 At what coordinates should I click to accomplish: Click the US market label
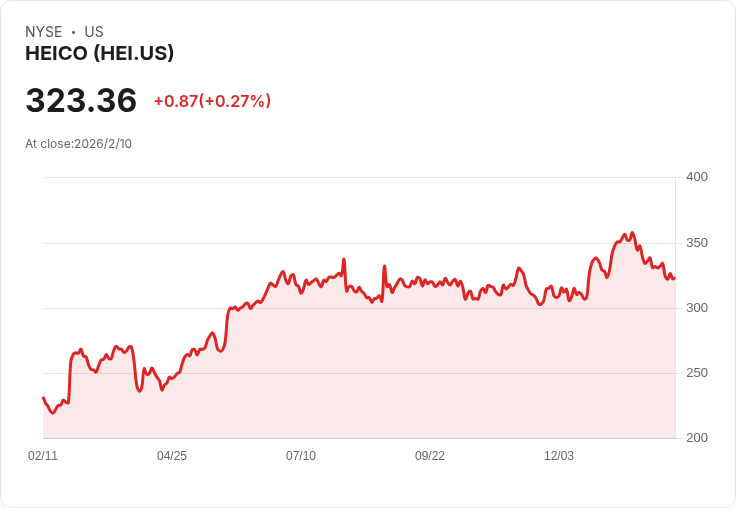pyautogui.click(x=94, y=32)
